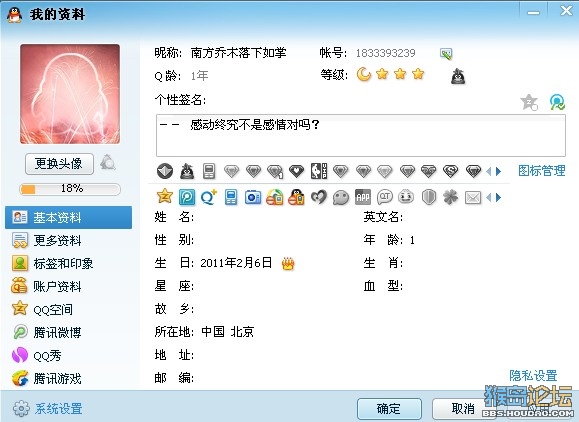Click inside the 个性签名 signature text box

tap(361, 135)
